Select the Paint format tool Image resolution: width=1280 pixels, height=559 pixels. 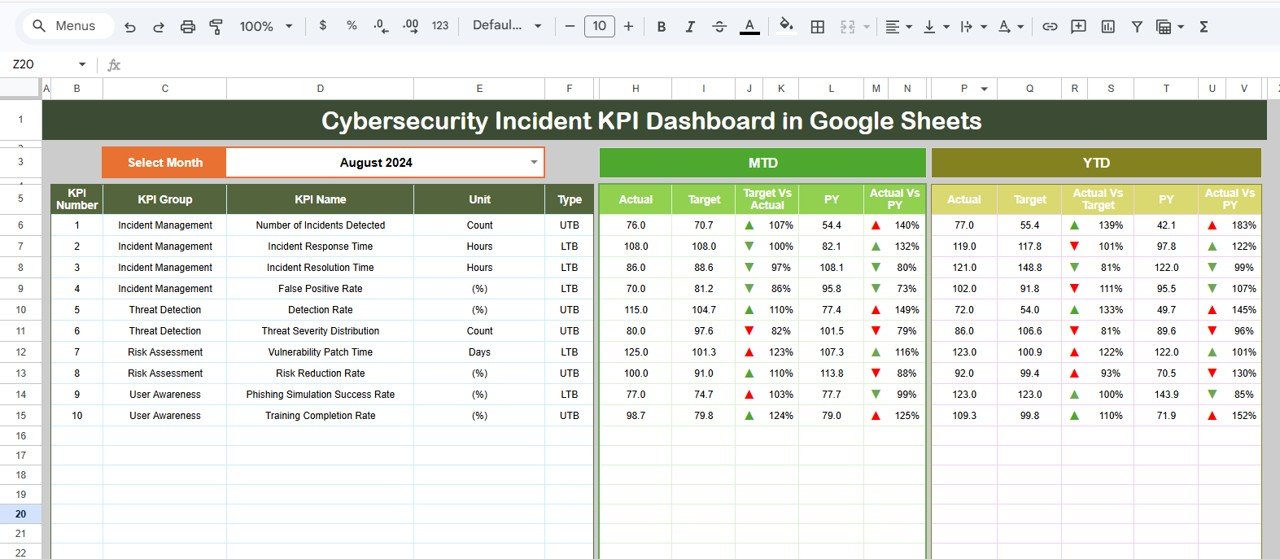click(x=216, y=27)
